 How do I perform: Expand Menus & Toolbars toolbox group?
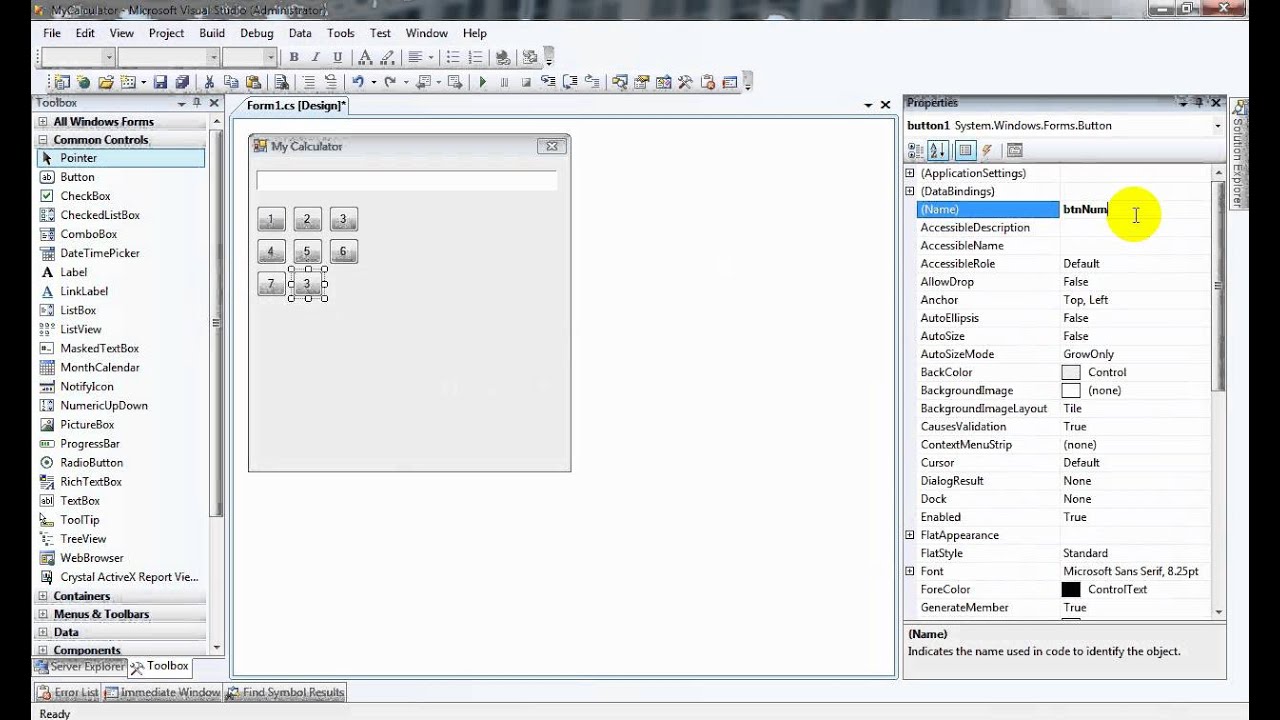pyautogui.click(x=43, y=614)
